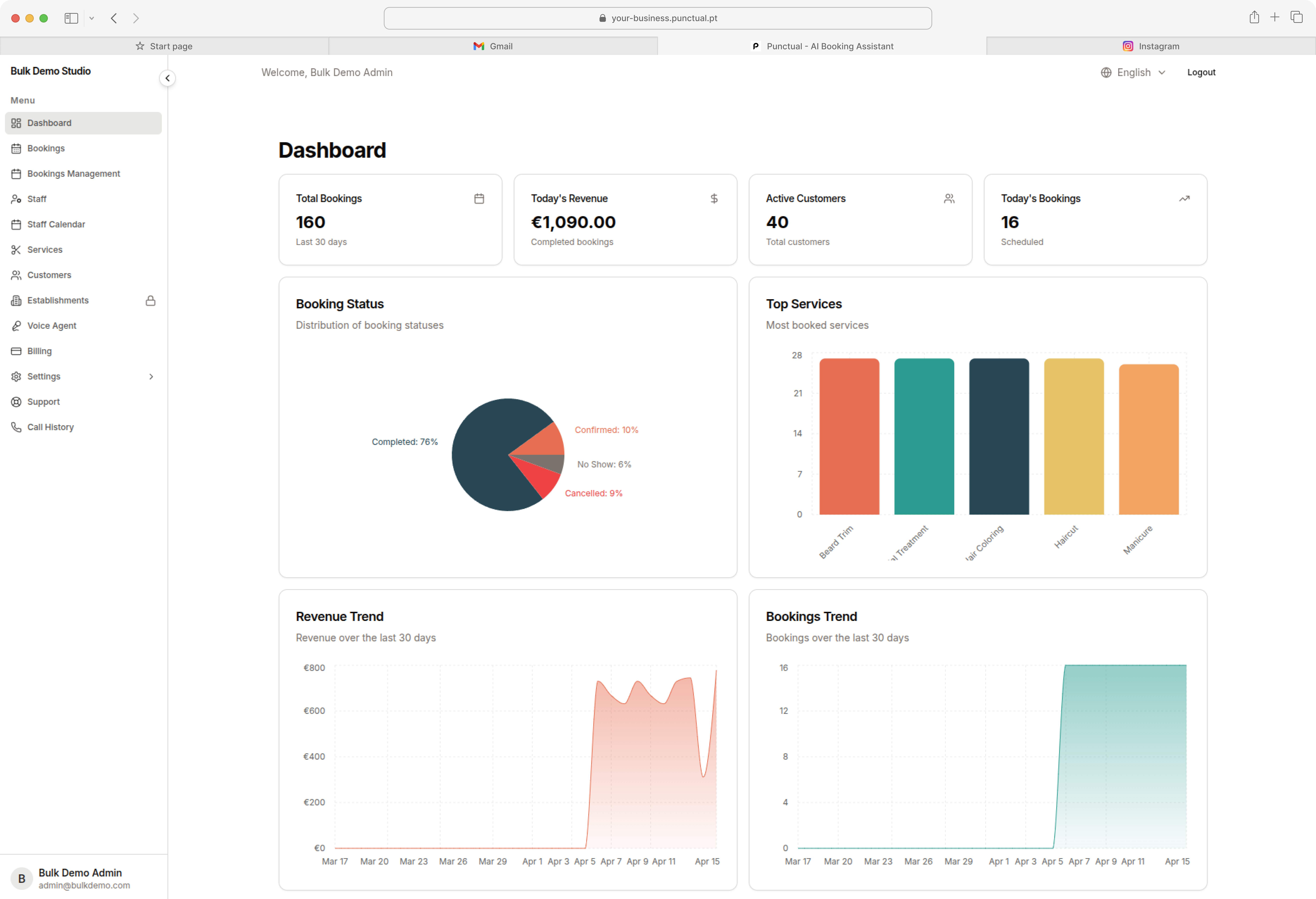Viewport: 1316px width, 899px height.
Task: Open the Staff Calendar page
Action: click(x=83, y=224)
